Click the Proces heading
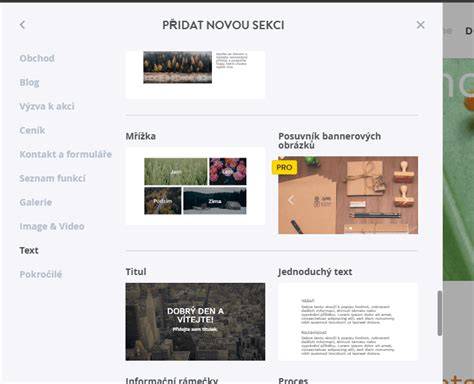This screenshot has width=474, height=384. click(x=293, y=380)
